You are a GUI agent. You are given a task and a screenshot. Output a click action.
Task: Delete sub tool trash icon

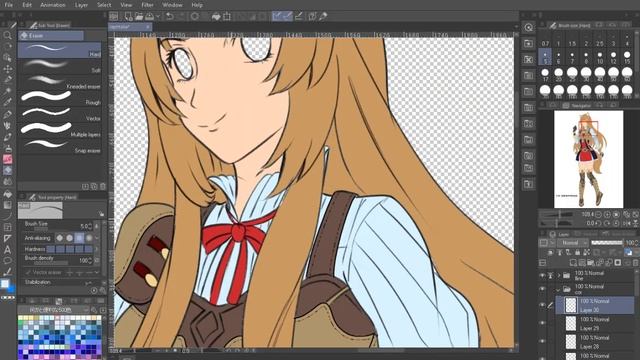click(x=103, y=186)
